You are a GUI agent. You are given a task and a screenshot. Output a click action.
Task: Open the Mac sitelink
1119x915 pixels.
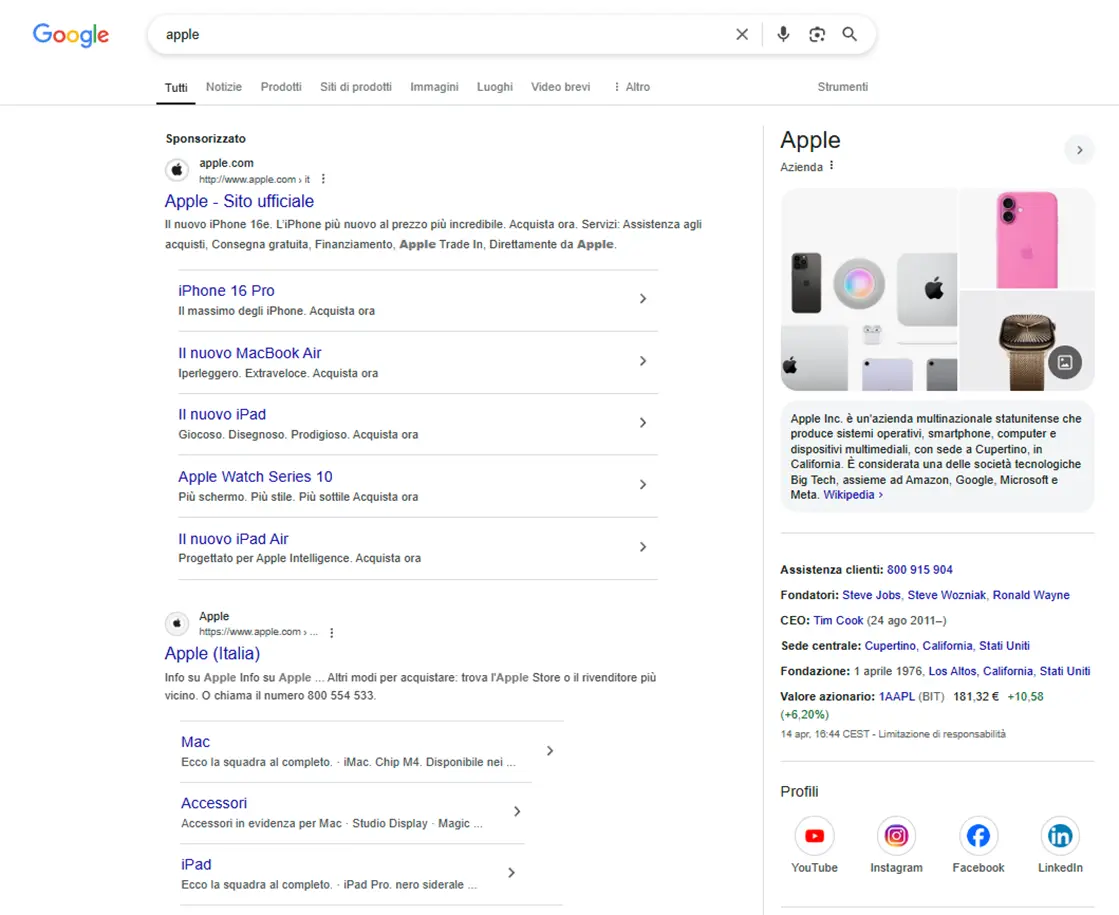click(196, 742)
